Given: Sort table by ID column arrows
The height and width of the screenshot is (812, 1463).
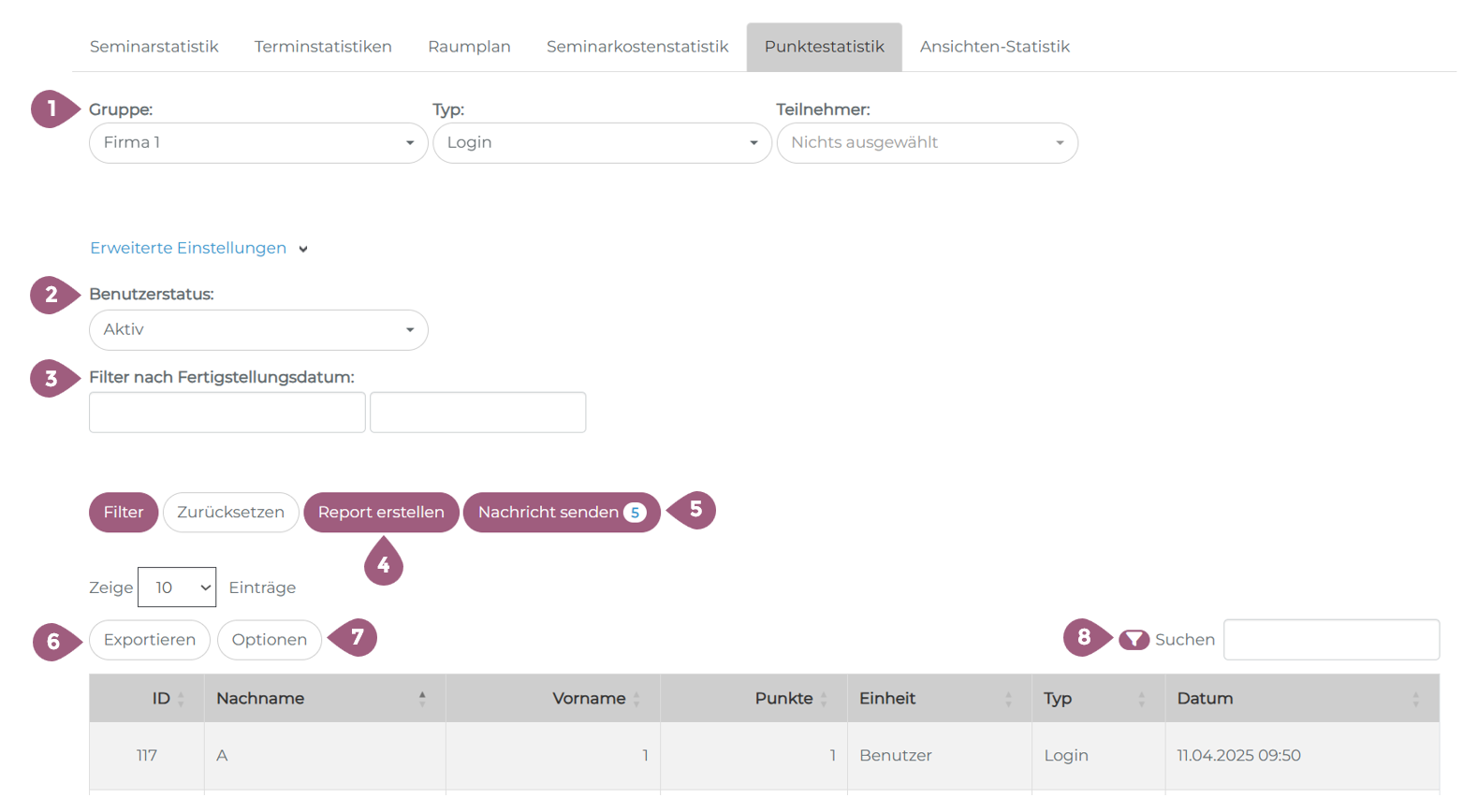Looking at the screenshot, I should pyautogui.click(x=181, y=699).
